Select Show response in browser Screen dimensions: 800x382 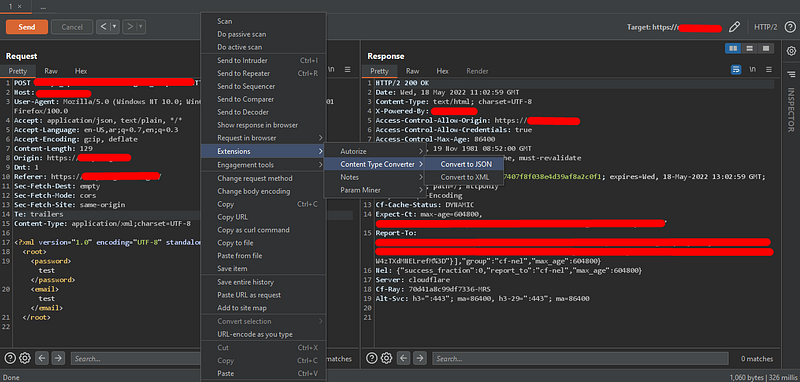(x=263, y=125)
